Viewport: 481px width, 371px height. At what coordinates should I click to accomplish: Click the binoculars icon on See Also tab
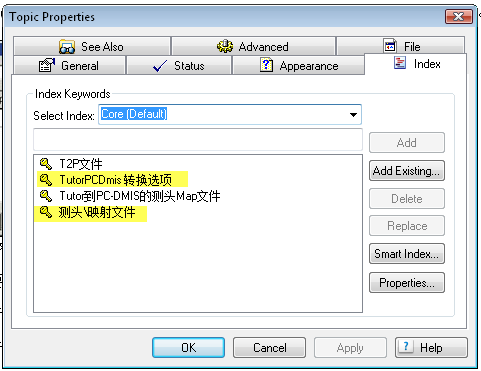tap(67, 47)
